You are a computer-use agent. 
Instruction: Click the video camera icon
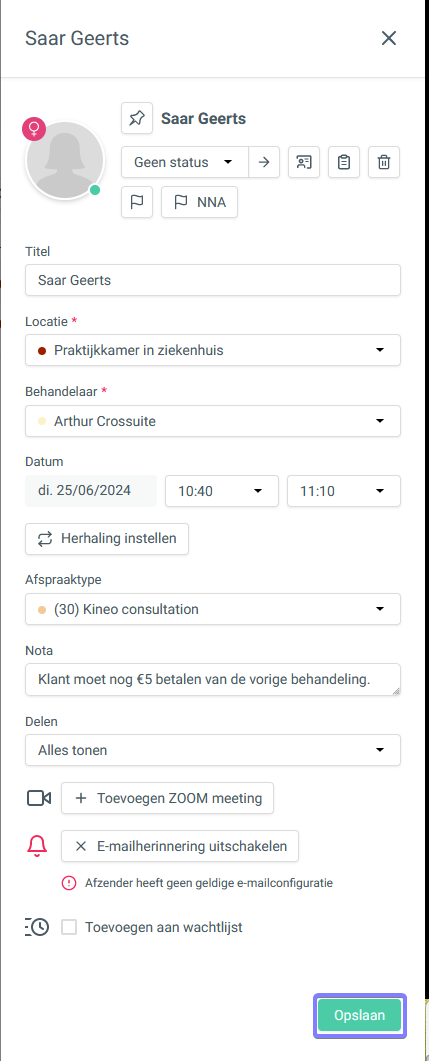click(x=39, y=798)
